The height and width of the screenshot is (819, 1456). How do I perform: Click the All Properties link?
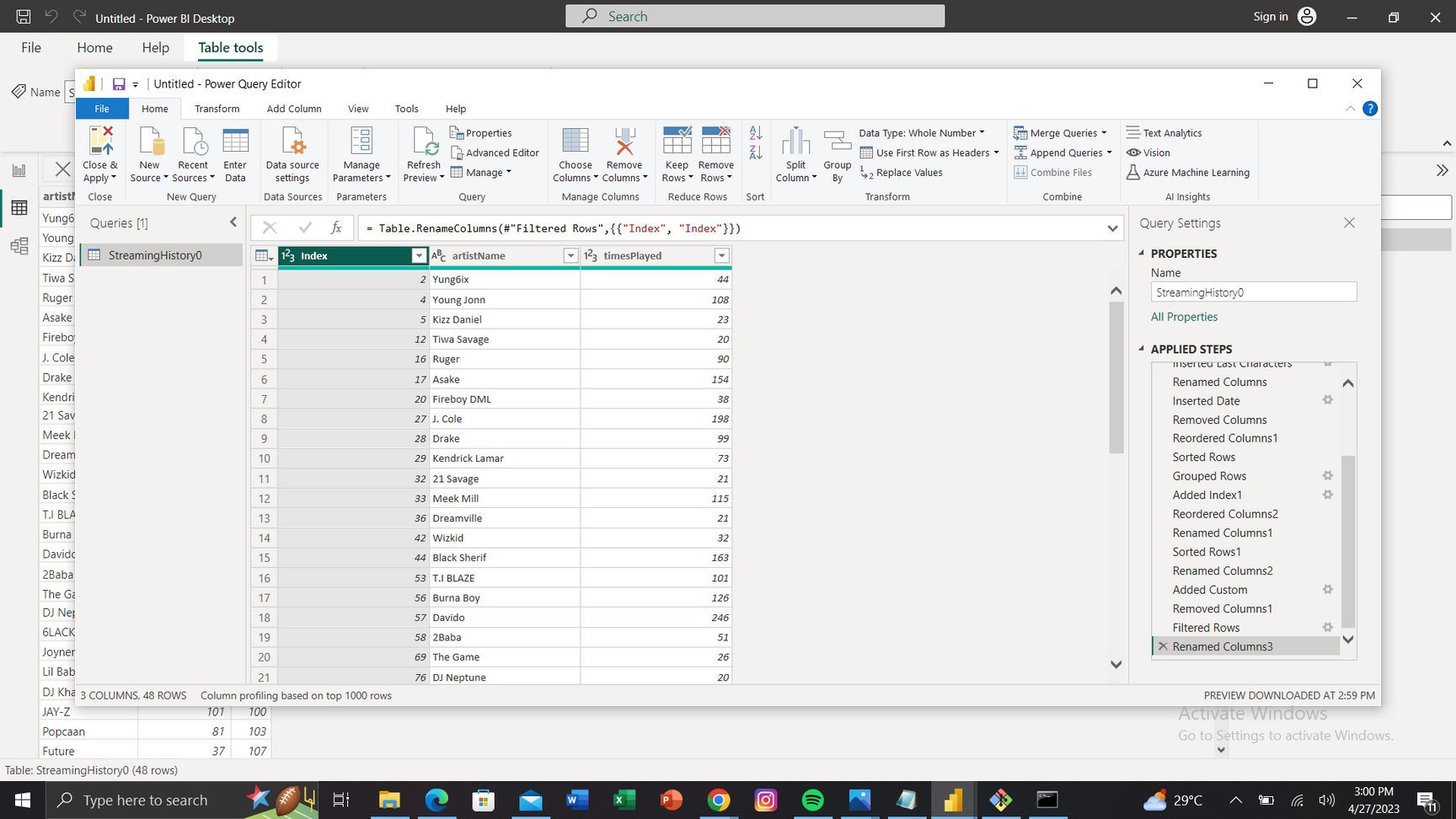point(1184,317)
